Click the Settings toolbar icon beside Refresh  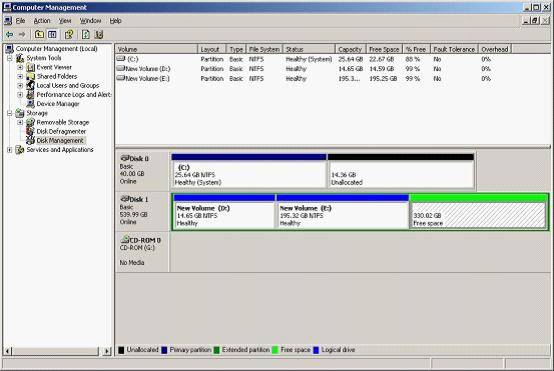coord(99,34)
